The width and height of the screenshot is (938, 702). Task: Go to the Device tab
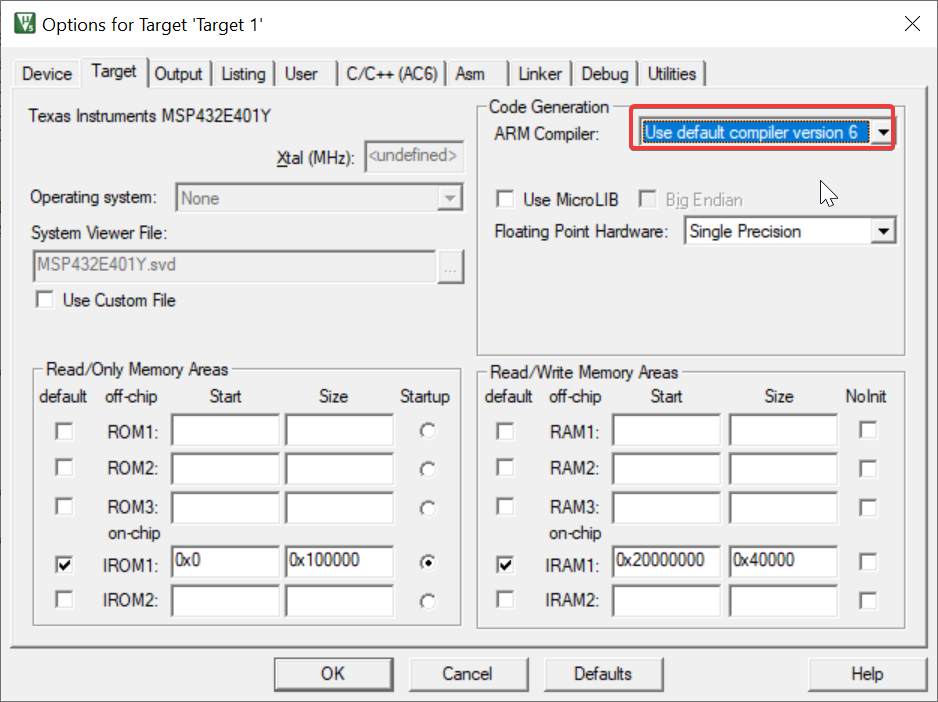pos(45,73)
